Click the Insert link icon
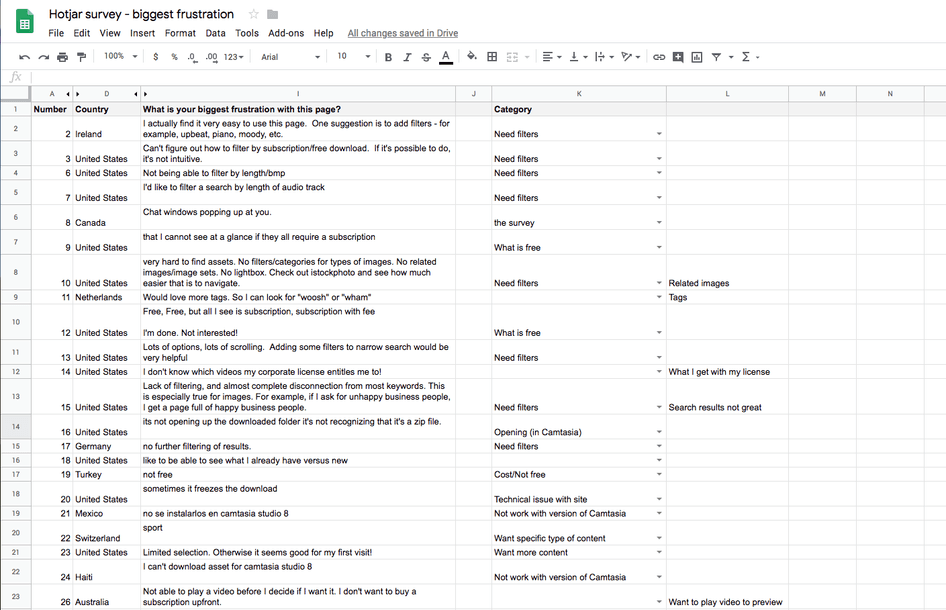Screen dimensions: 946x610 click(x=659, y=57)
